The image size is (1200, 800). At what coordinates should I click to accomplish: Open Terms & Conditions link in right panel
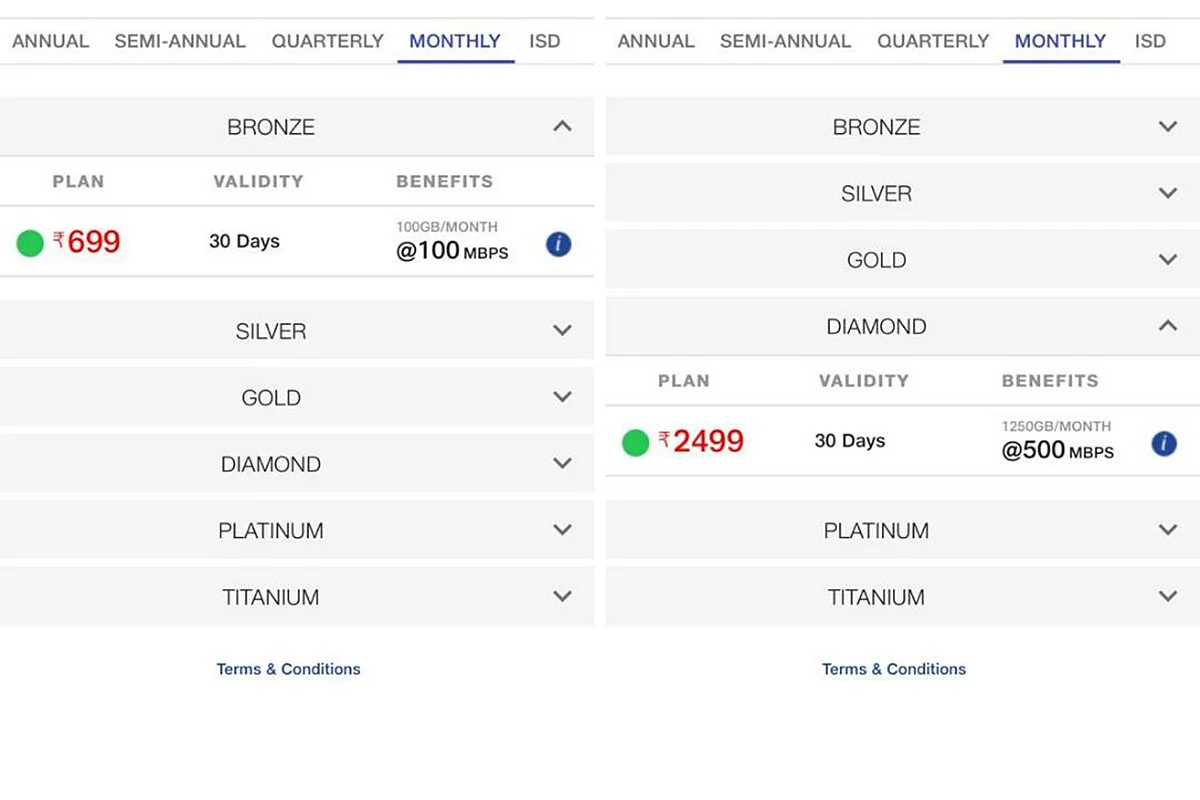pyautogui.click(x=894, y=669)
